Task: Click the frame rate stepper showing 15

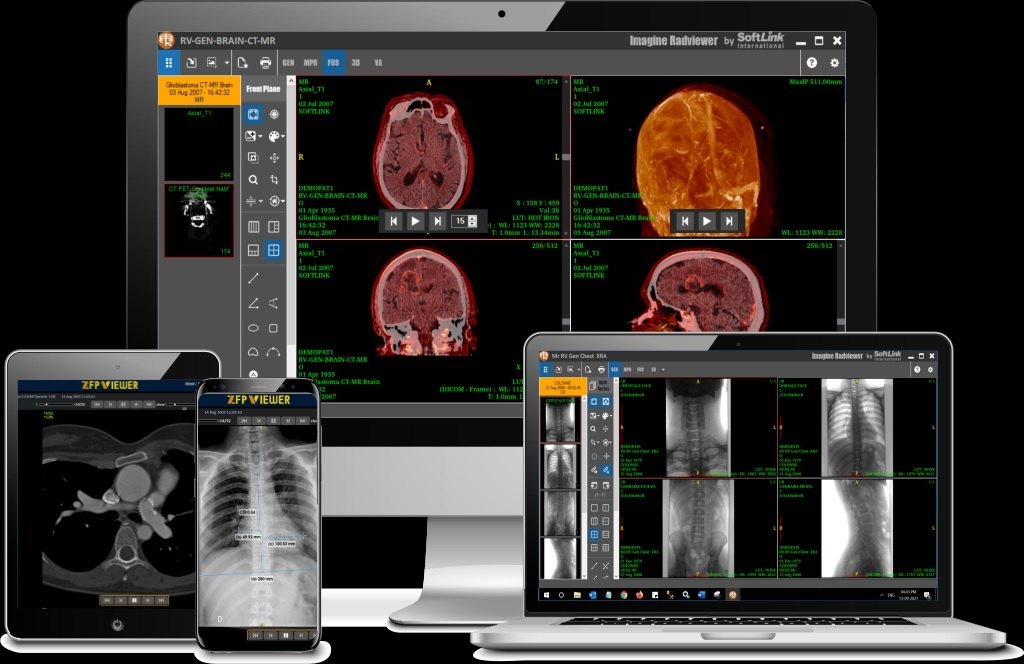Action: click(x=465, y=221)
